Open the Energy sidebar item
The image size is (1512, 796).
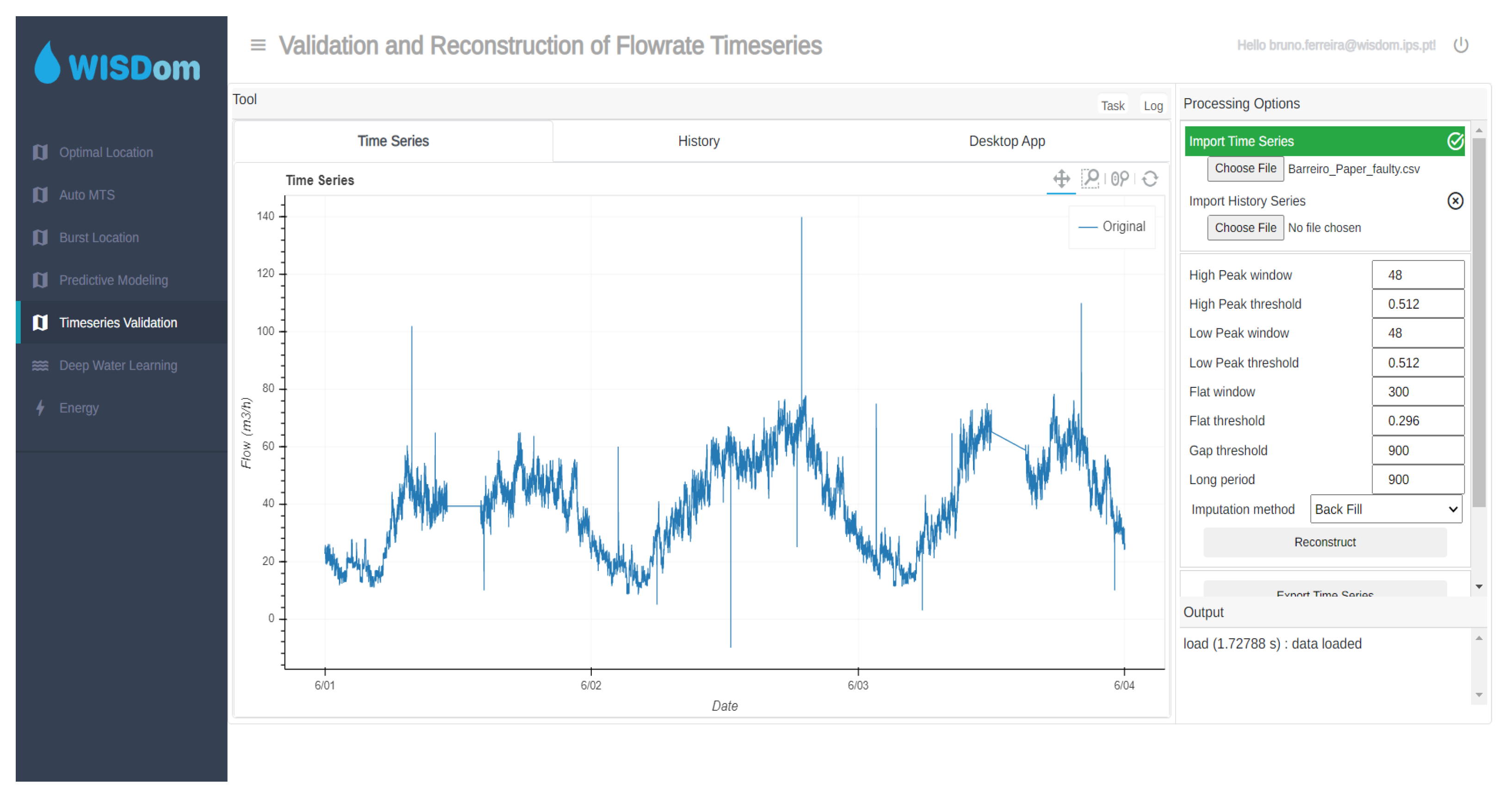pyautogui.click(x=79, y=408)
